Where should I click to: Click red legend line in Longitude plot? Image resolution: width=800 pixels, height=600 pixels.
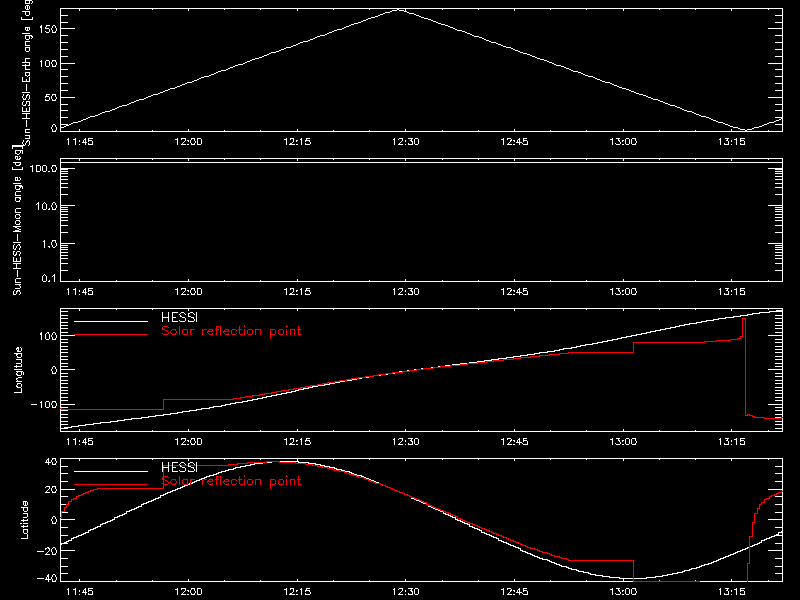point(111,335)
